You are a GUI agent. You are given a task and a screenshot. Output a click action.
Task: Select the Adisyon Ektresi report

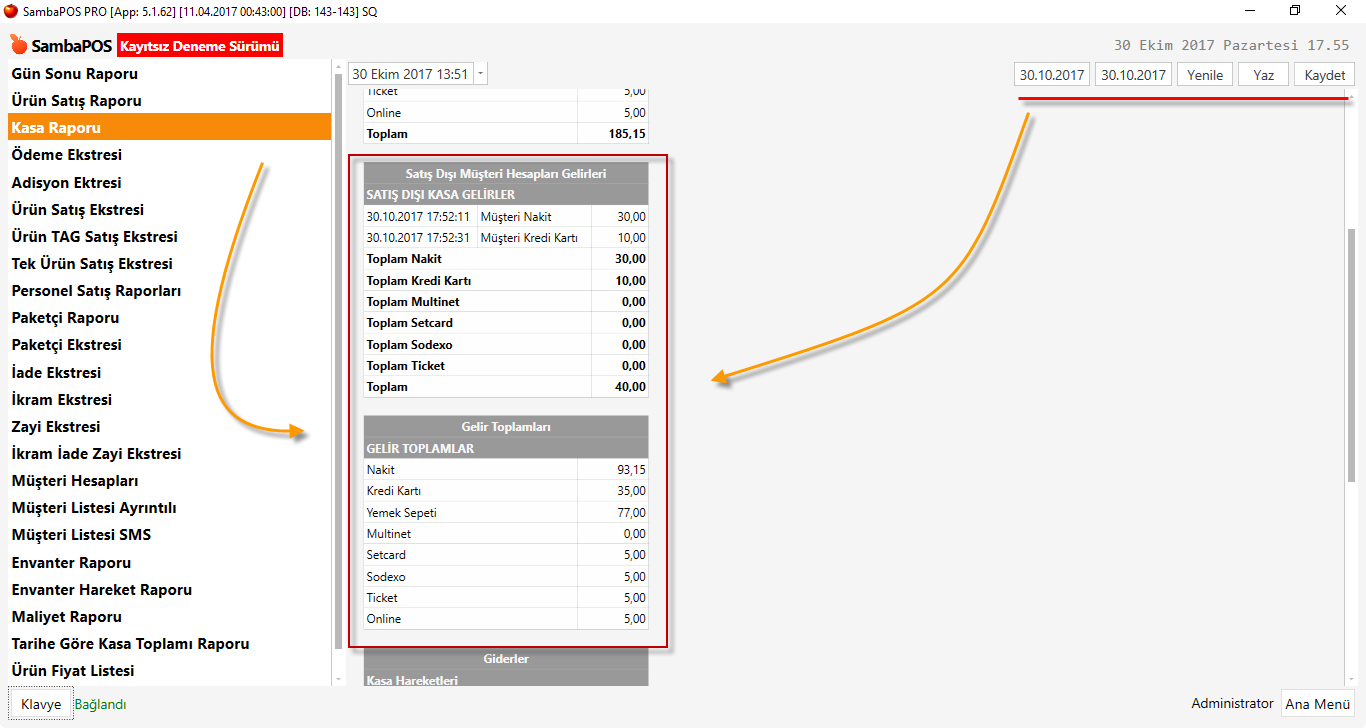[x=67, y=183]
